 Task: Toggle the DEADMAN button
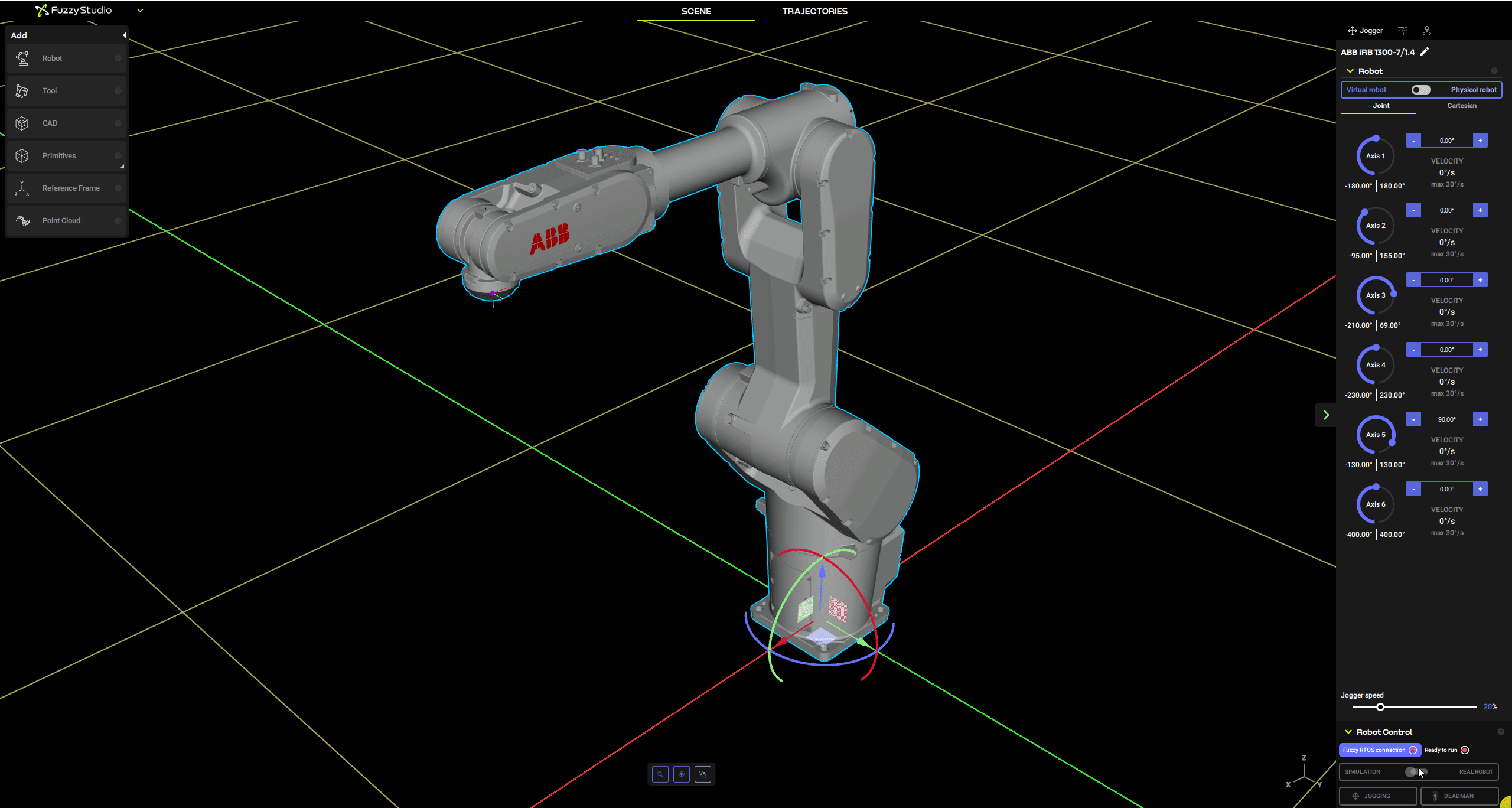click(x=1459, y=796)
